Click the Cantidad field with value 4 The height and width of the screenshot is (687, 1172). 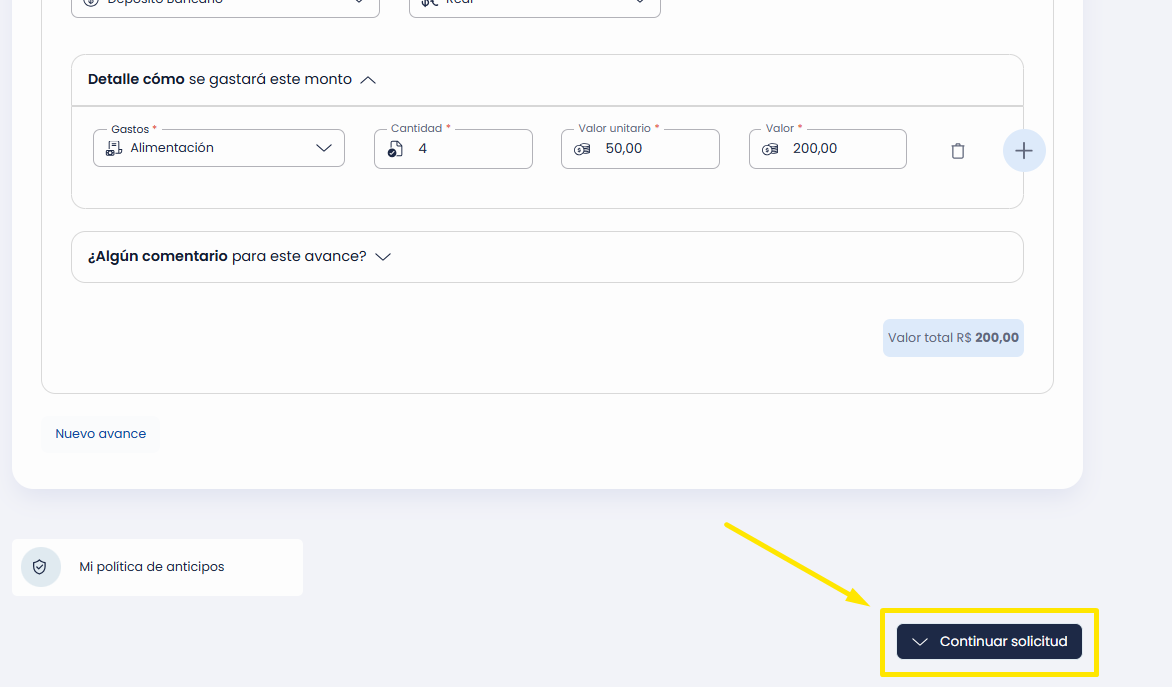(x=454, y=149)
